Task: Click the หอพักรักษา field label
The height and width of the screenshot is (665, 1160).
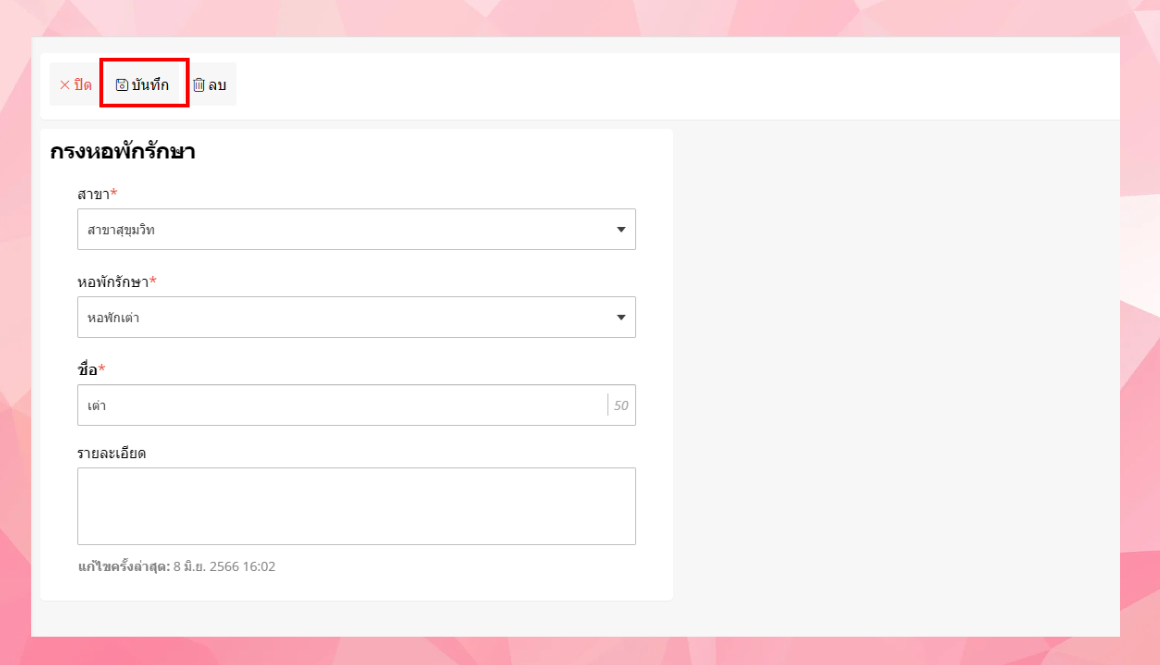Action: 113,282
